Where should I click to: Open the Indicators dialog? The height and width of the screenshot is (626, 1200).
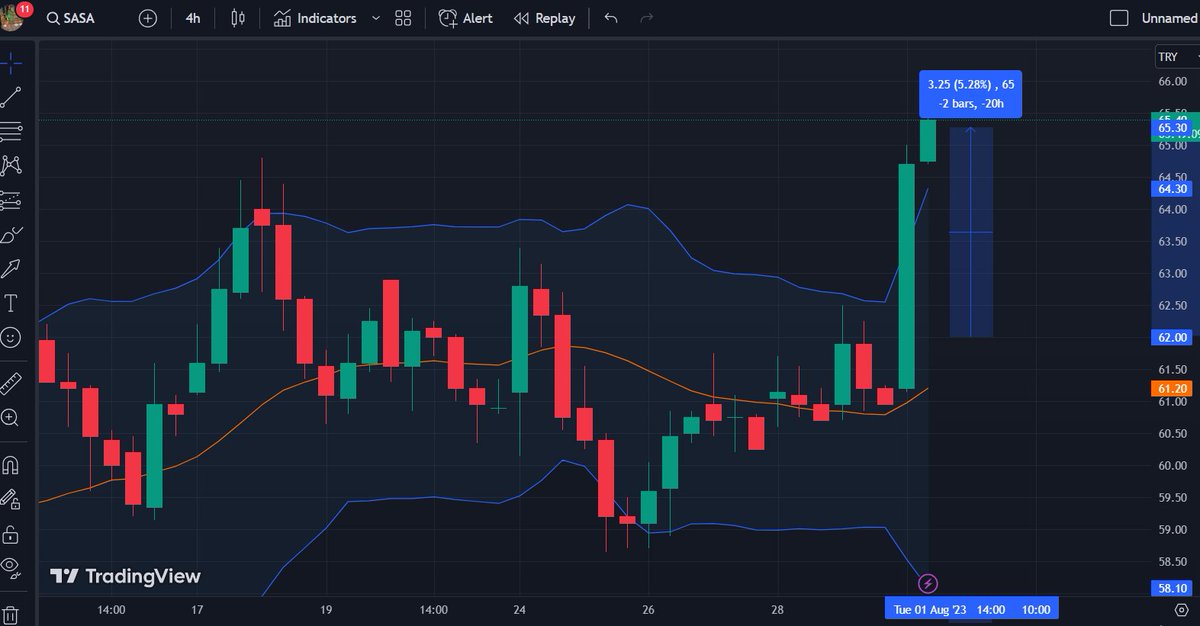[315, 18]
